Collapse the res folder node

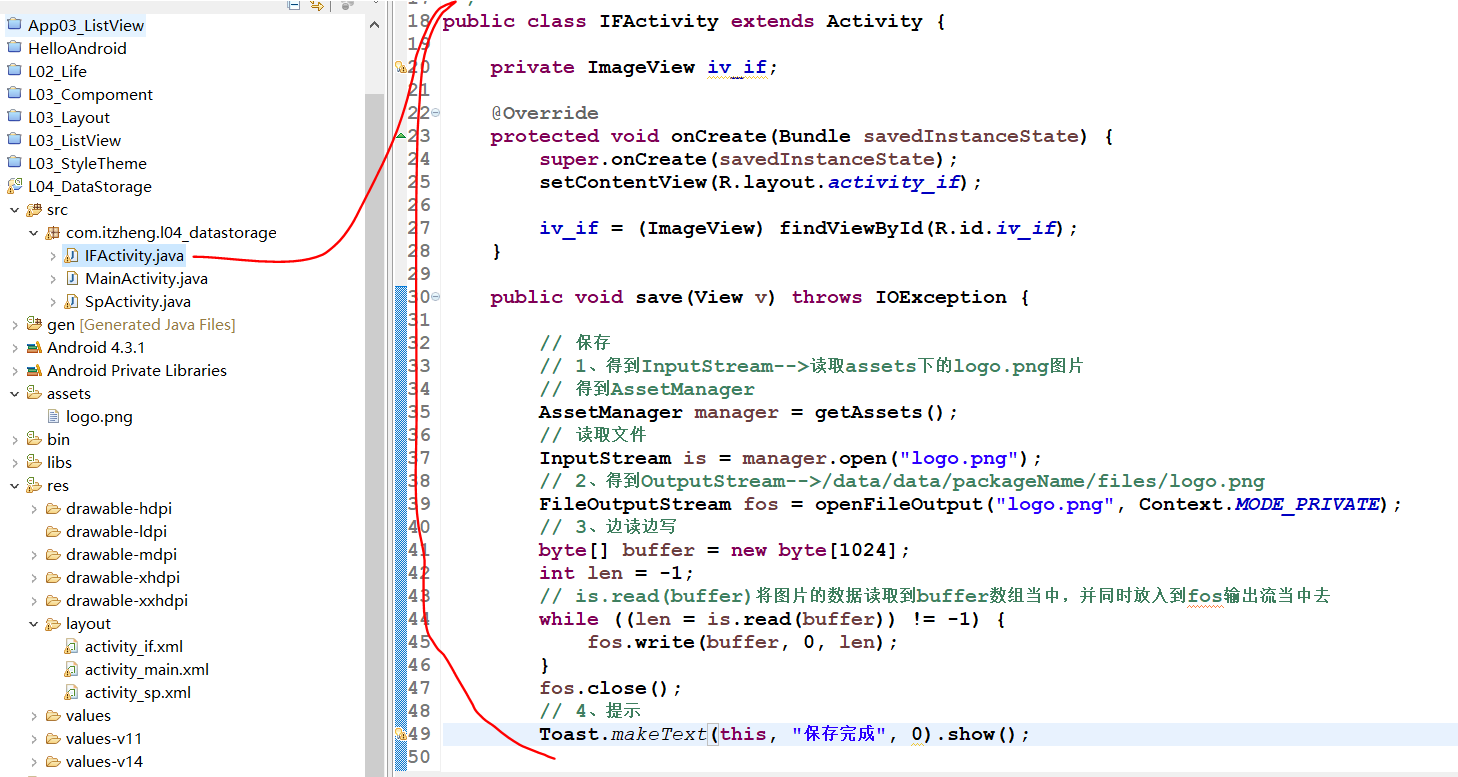pyautogui.click(x=14, y=486)
